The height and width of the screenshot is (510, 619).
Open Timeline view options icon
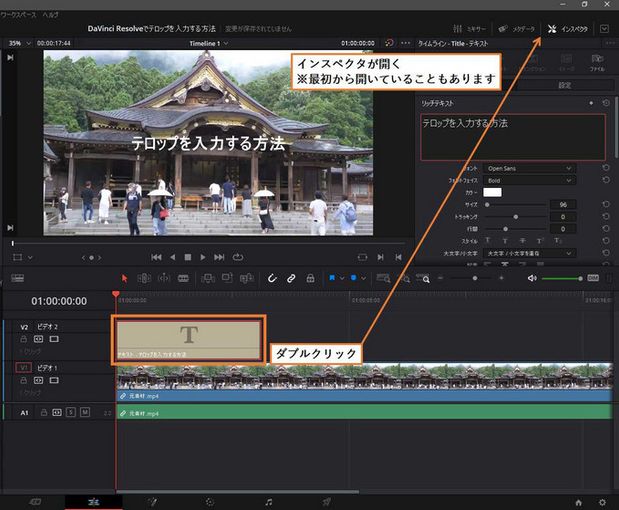17,278
